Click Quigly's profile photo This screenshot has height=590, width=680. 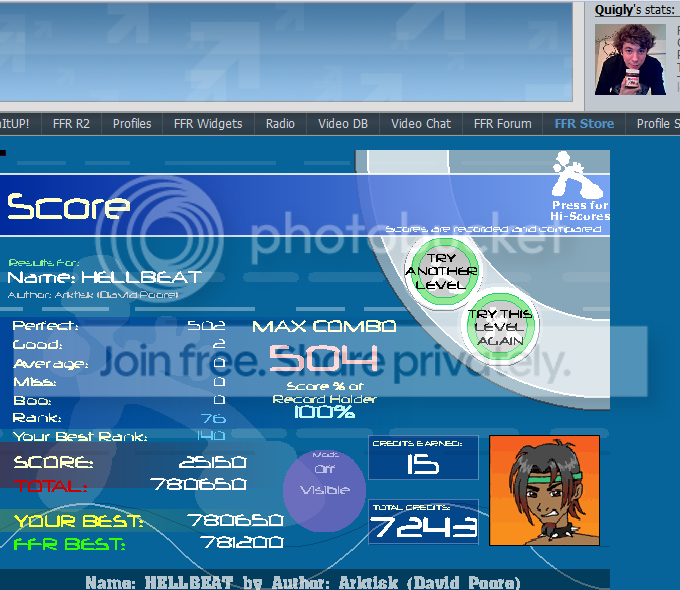coord(630,59)
